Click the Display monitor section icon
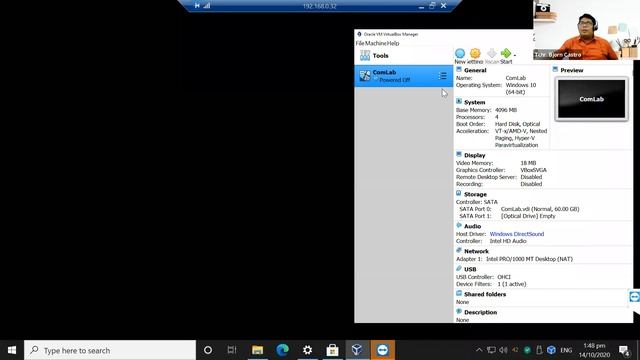The width and height of the screenshot is (640, 360). pyautogui.click(x=459, y=154)
